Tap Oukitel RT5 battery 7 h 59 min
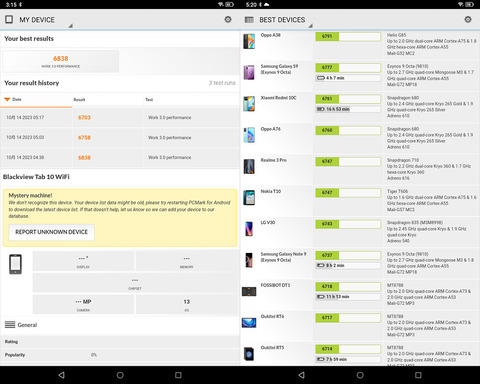Image resolution: width=480 pixels, height=384 pixels. pyautogui.click(x=348, y=359)
